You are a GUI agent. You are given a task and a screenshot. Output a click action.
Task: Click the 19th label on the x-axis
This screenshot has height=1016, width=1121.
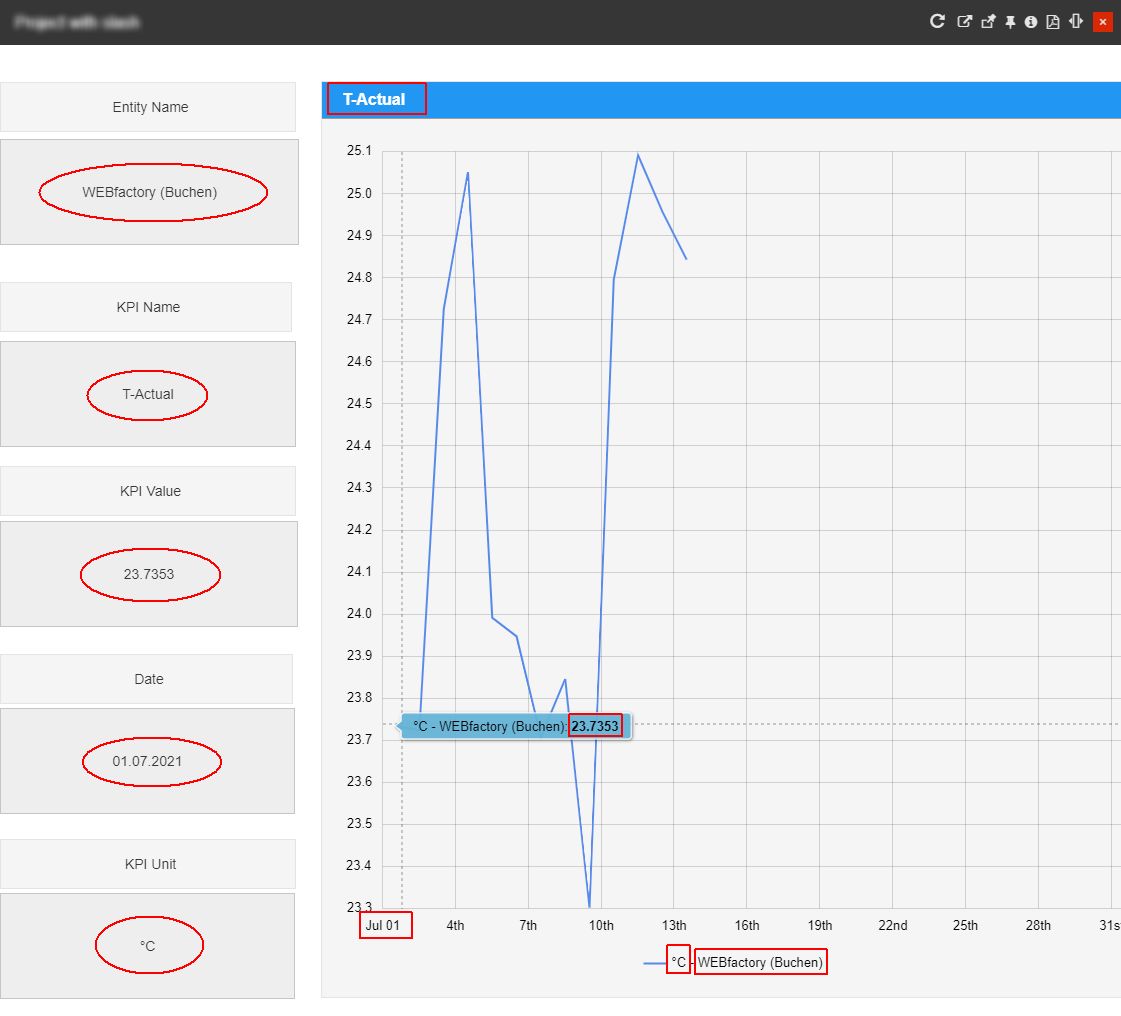tap(820, 925)
